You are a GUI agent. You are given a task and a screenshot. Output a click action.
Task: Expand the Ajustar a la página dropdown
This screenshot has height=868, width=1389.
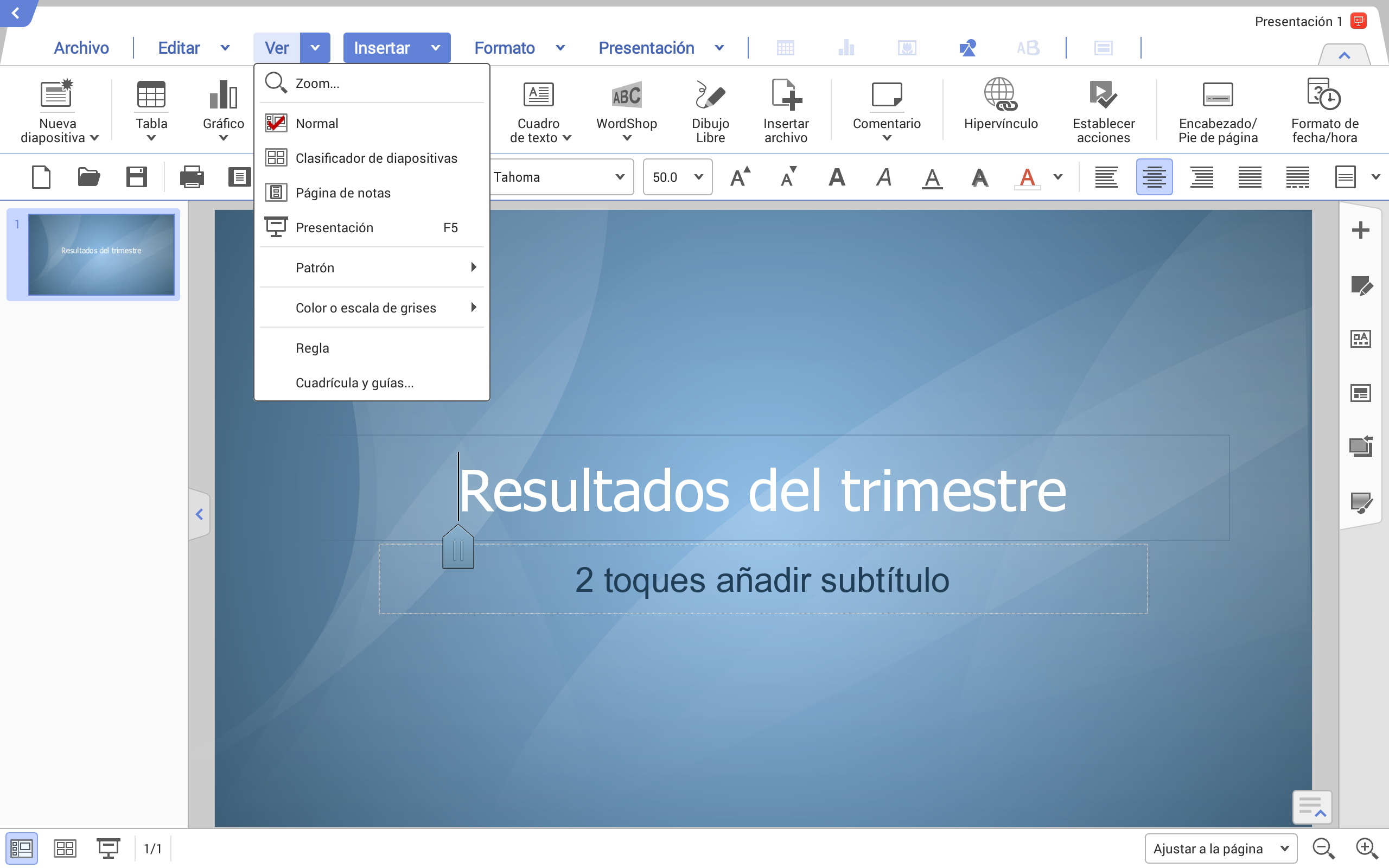[x=1284, y=848]
